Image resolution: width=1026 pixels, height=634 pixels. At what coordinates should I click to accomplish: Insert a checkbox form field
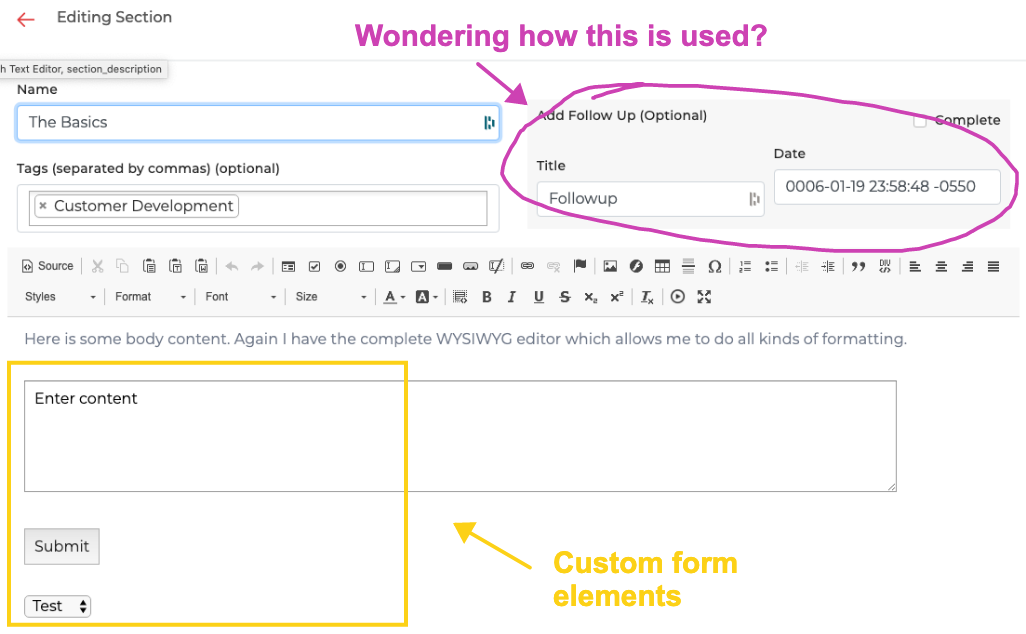point(314,266)
